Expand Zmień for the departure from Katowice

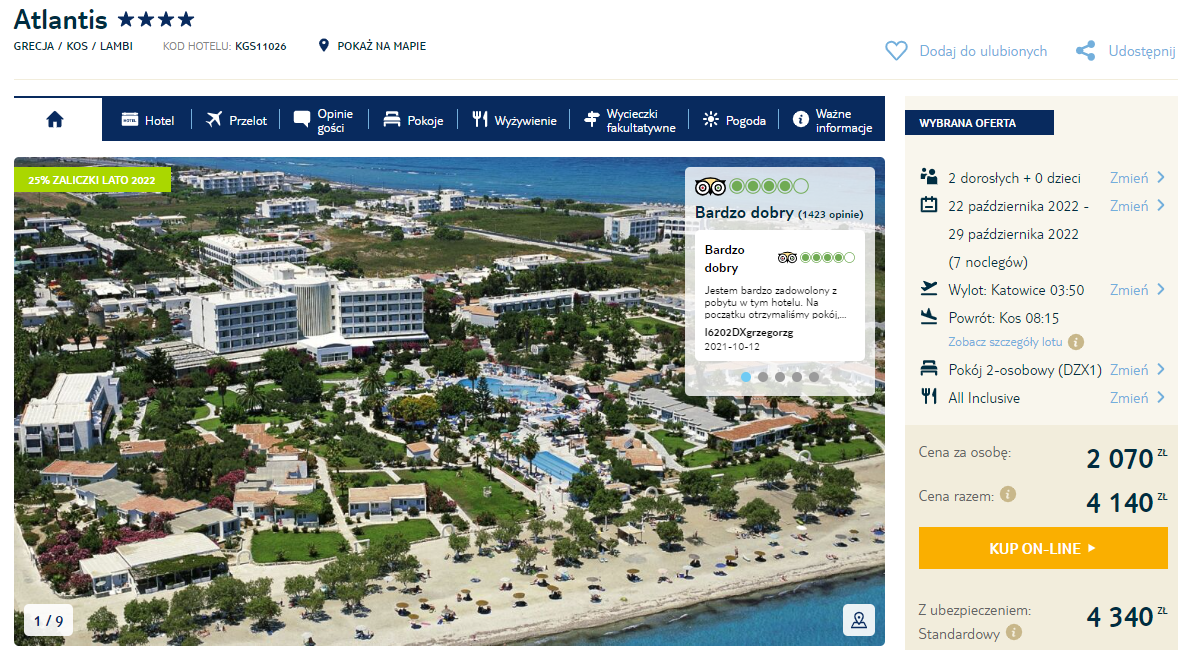(x=1137, y=290)
